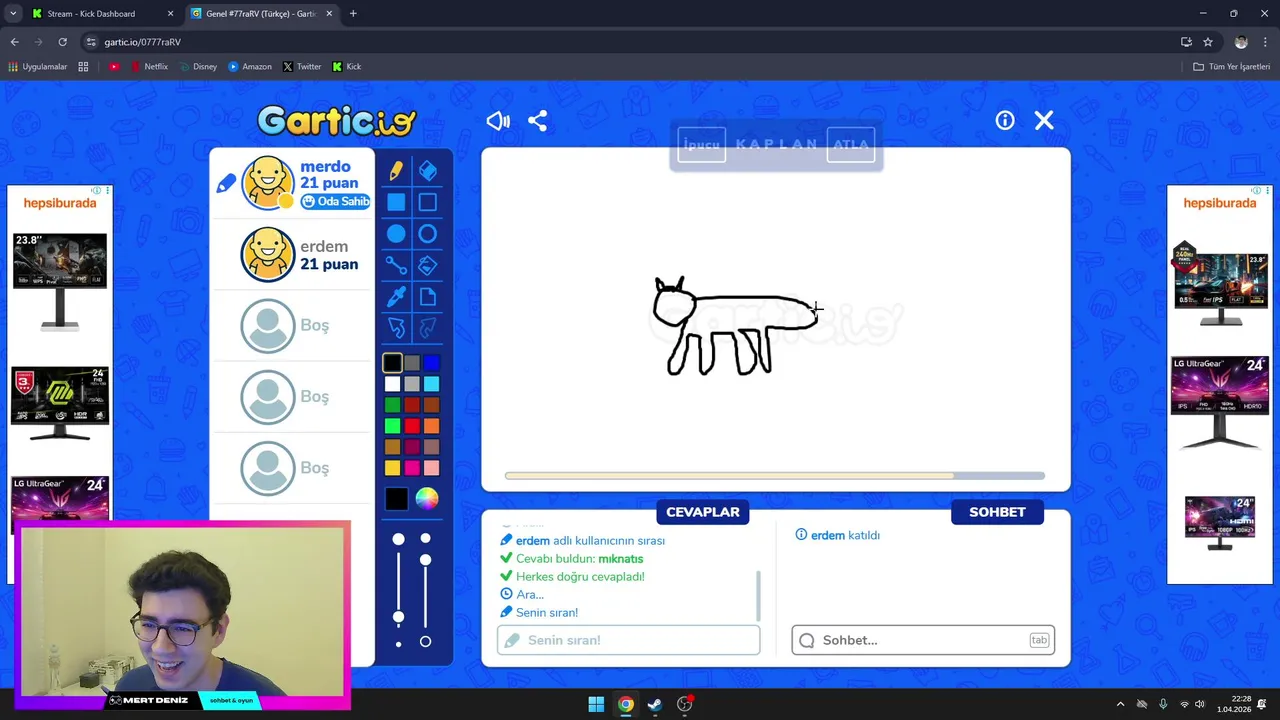The height and width of the screenshot is (720, 1280).
Task: Open a new browser tab
Action: coord(353,14)
